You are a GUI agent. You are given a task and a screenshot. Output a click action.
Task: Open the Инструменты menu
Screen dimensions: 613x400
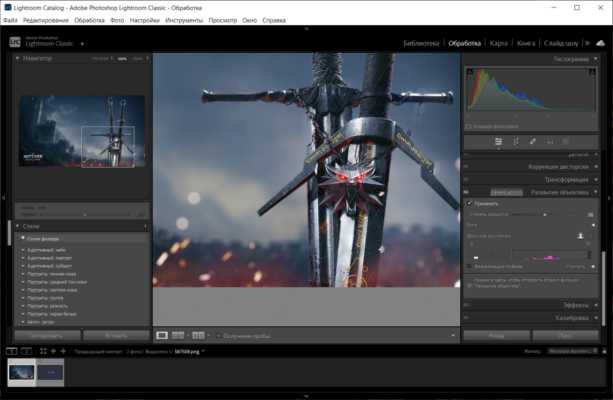(x=184, y=20)
